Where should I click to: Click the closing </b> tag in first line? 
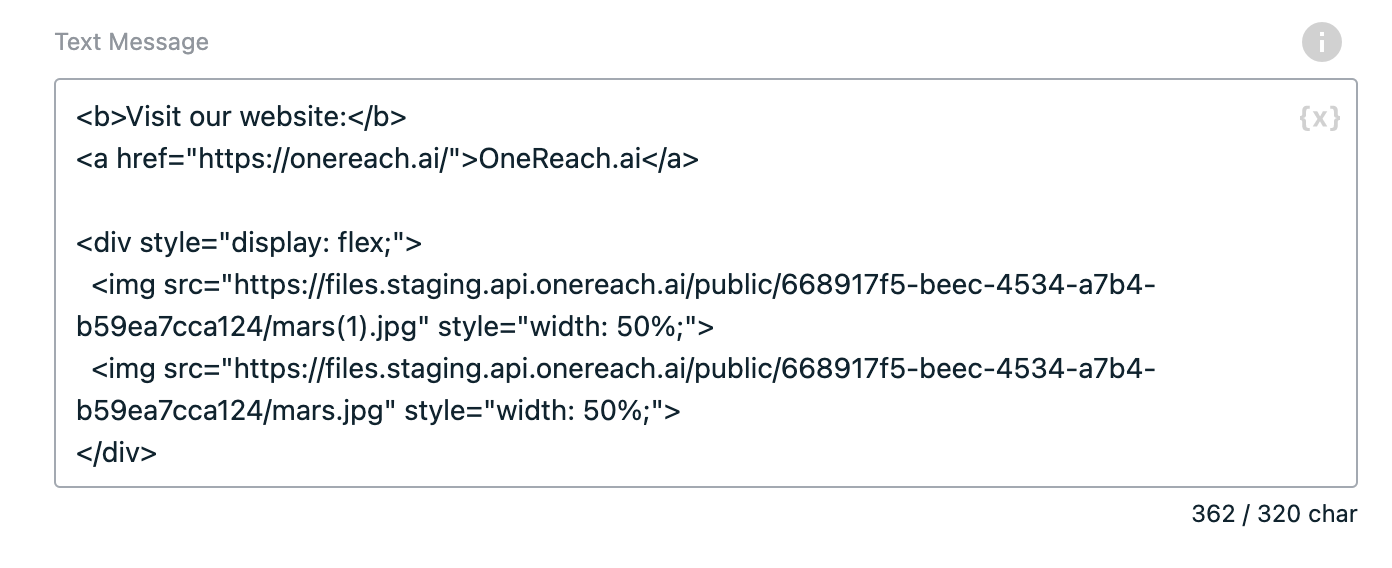tap(376, 118)
